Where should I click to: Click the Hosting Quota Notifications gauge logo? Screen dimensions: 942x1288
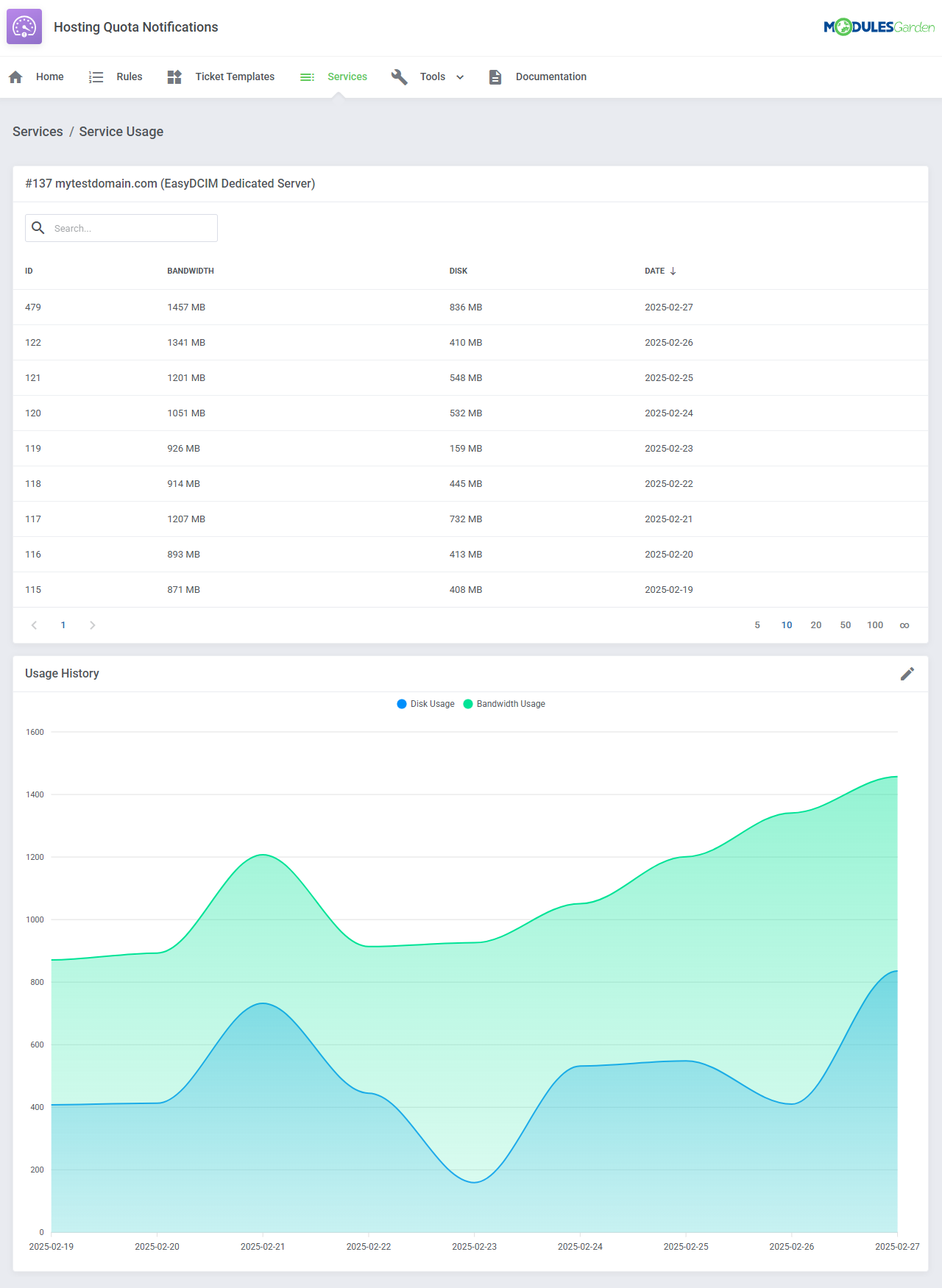pos(24,27)
